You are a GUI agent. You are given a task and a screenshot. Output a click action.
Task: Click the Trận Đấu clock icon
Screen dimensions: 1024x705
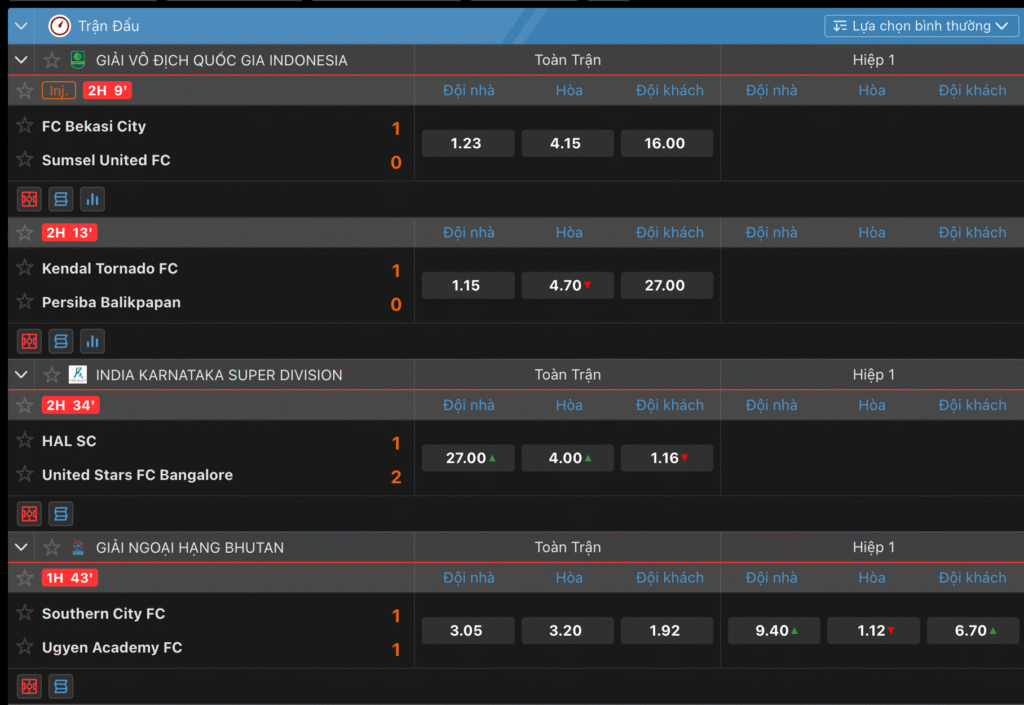[x=60, y=26]
